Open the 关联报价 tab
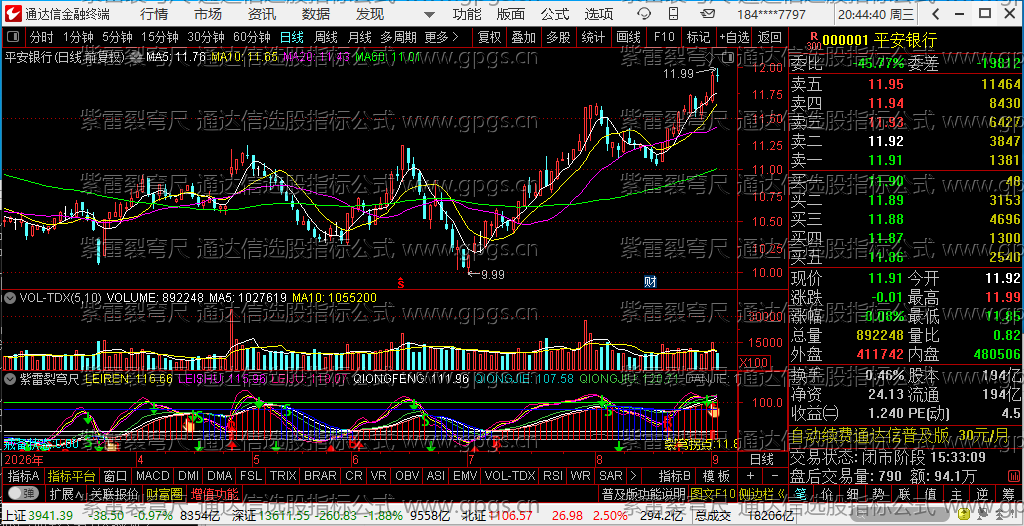 click(x=114, y=493)
